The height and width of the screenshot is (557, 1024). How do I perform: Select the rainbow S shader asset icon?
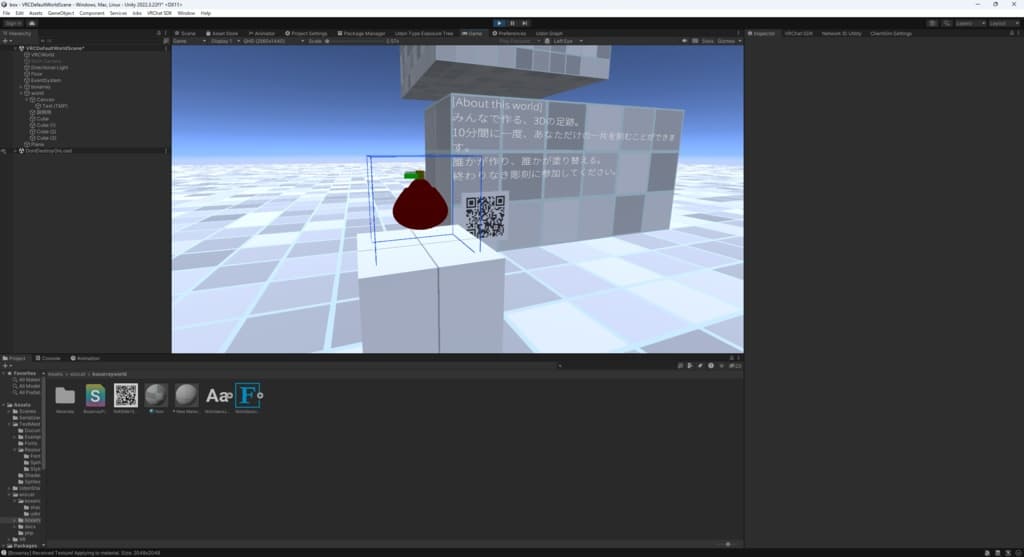pos(95,395)
